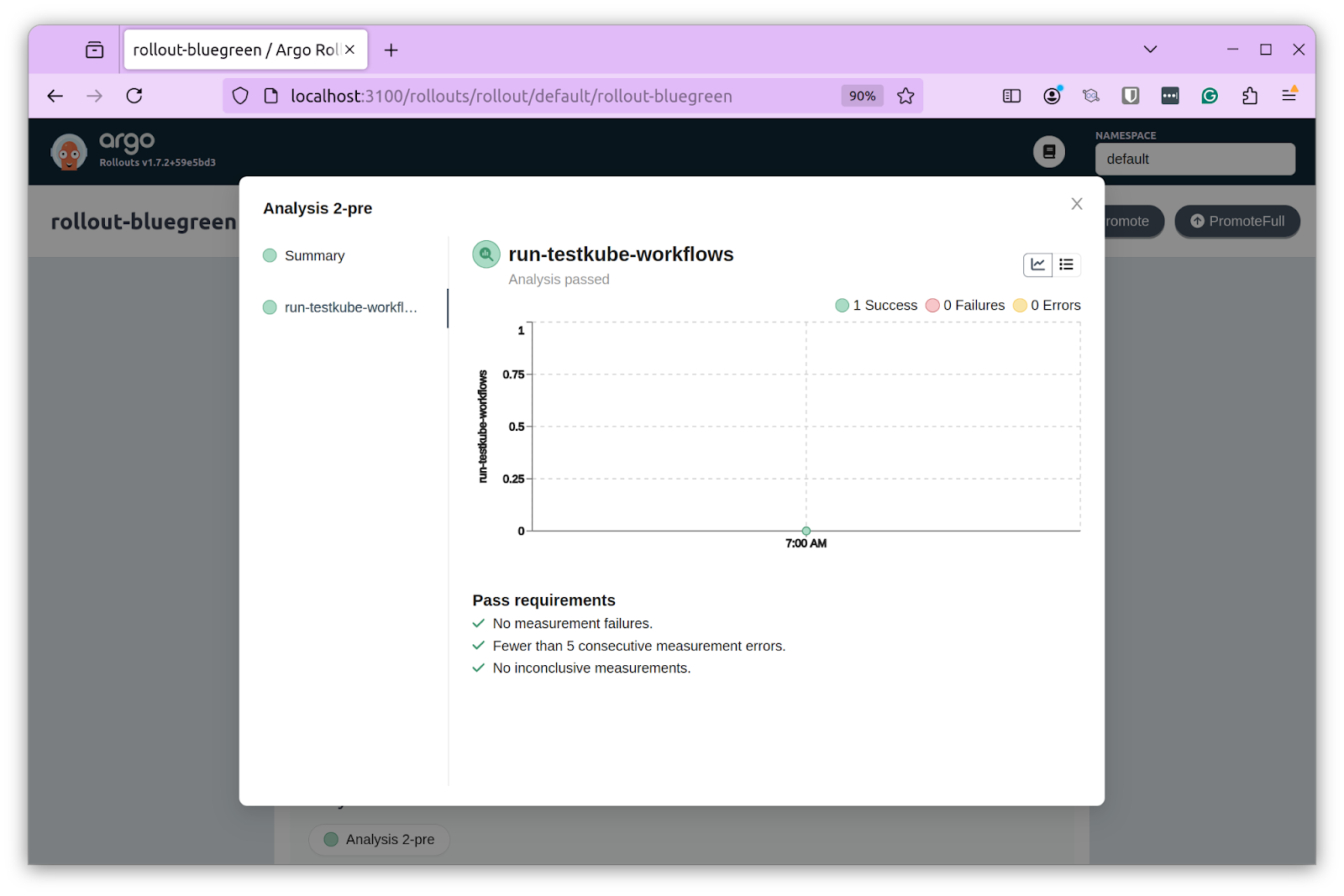Open the Bitwarden shield extension

click(1131, 96)
